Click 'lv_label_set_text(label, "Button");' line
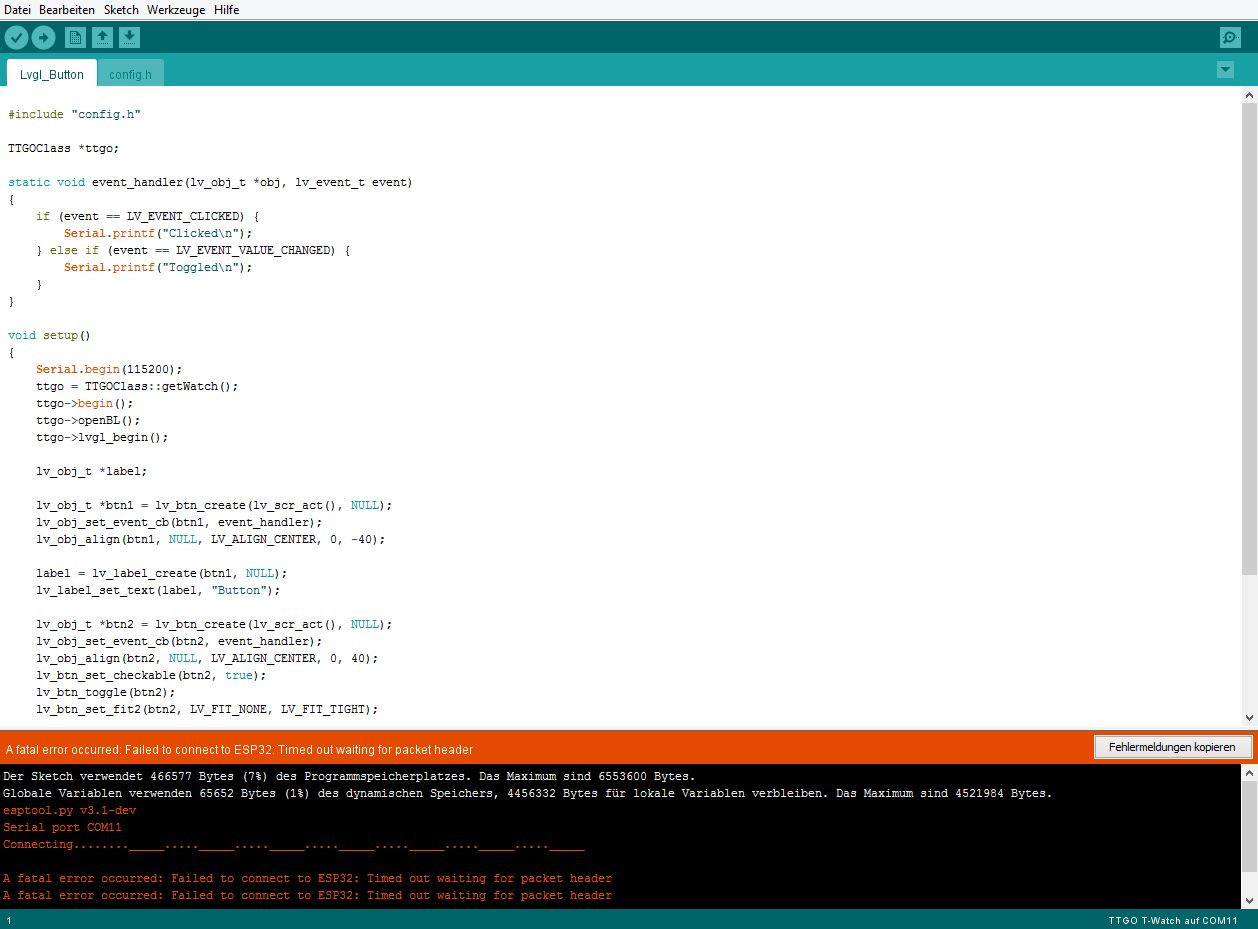The height and width of the screenshot is (929, 1258). 158,590
